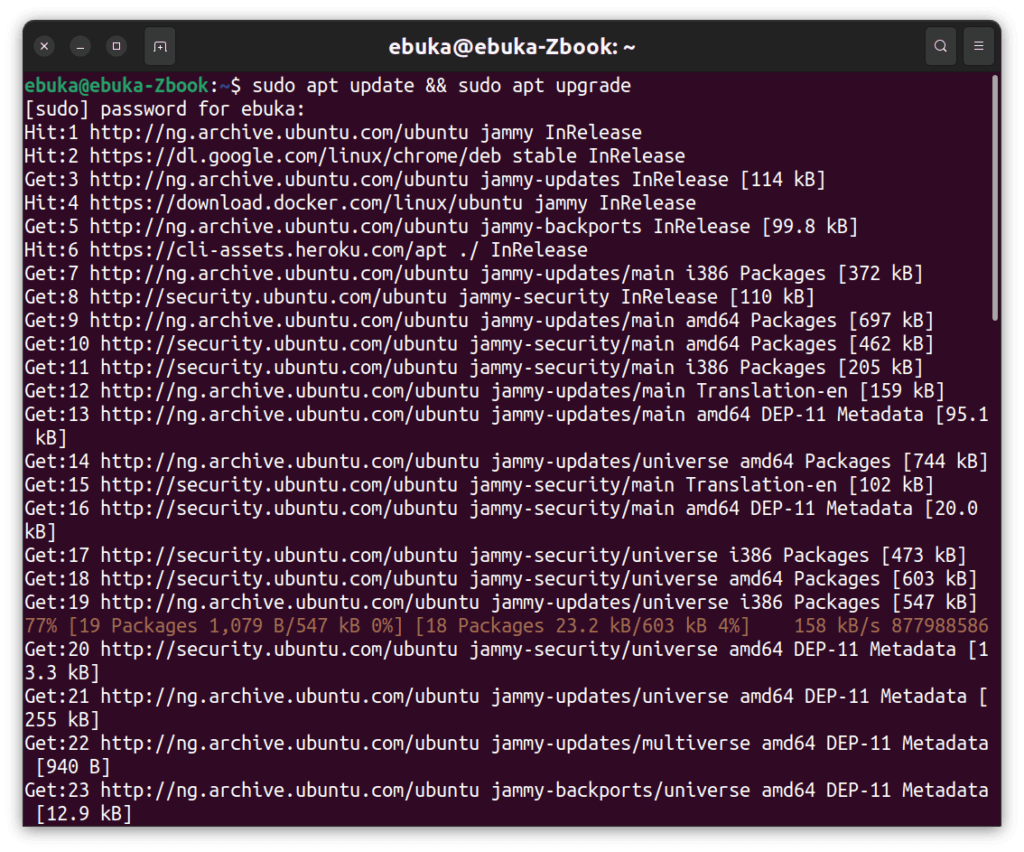
Task: Click the 'Get:8' jammy-security InRelease line
Action: click(419, 297)
